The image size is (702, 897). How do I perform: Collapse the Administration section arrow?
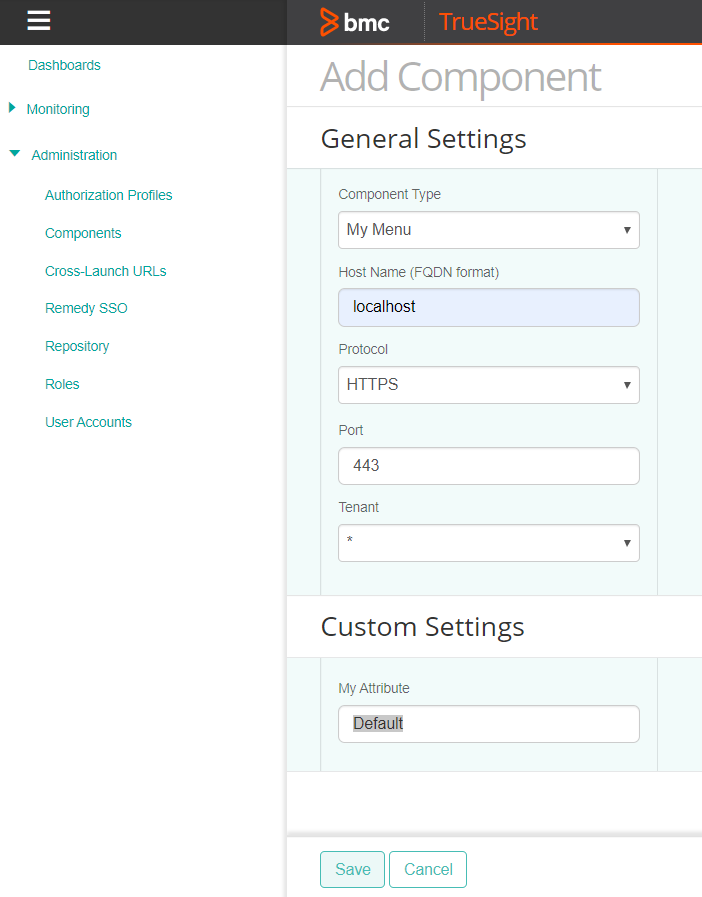[15, 153]
